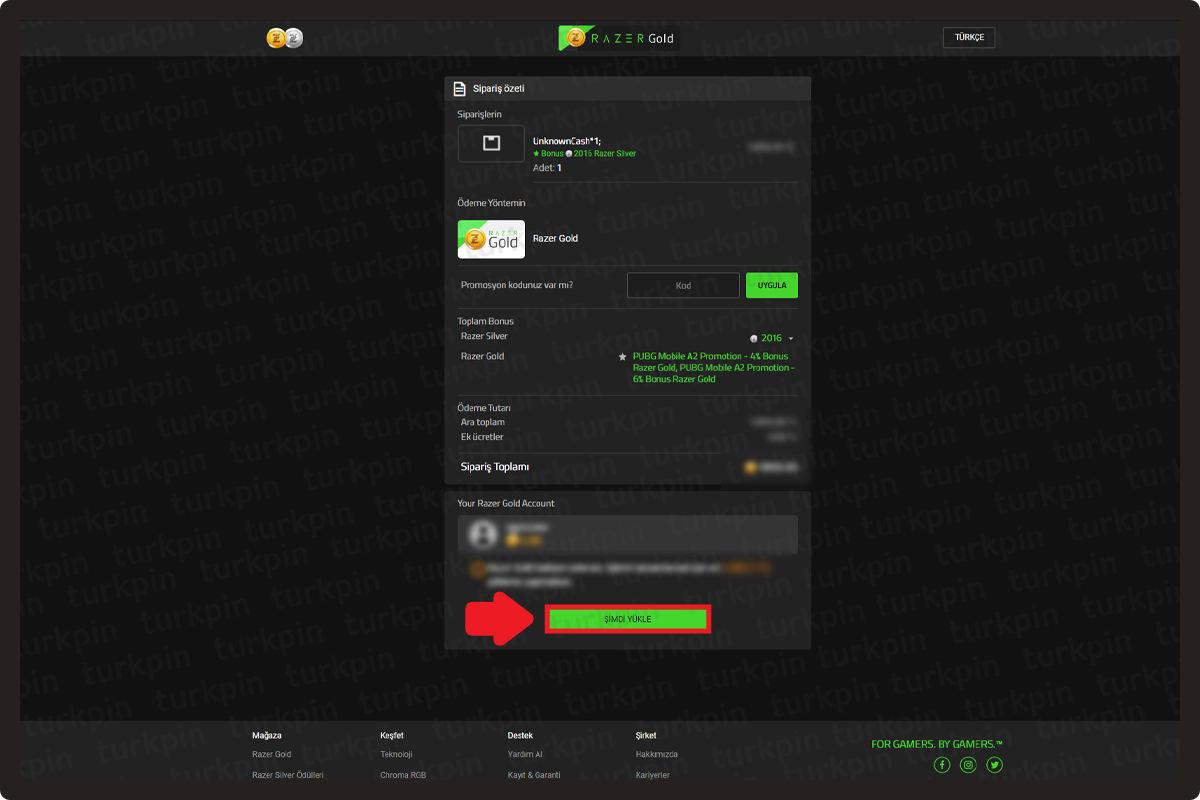Image resolution: width=1200 pixels, height=800 pixels.
Task: Open the Yardım Al footer link
Action: click(525, 755)
